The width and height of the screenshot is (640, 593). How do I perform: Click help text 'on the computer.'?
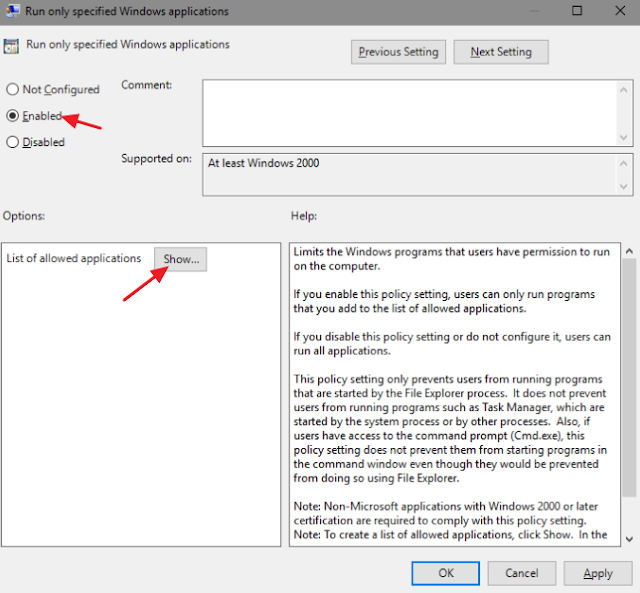pos(337,266)
